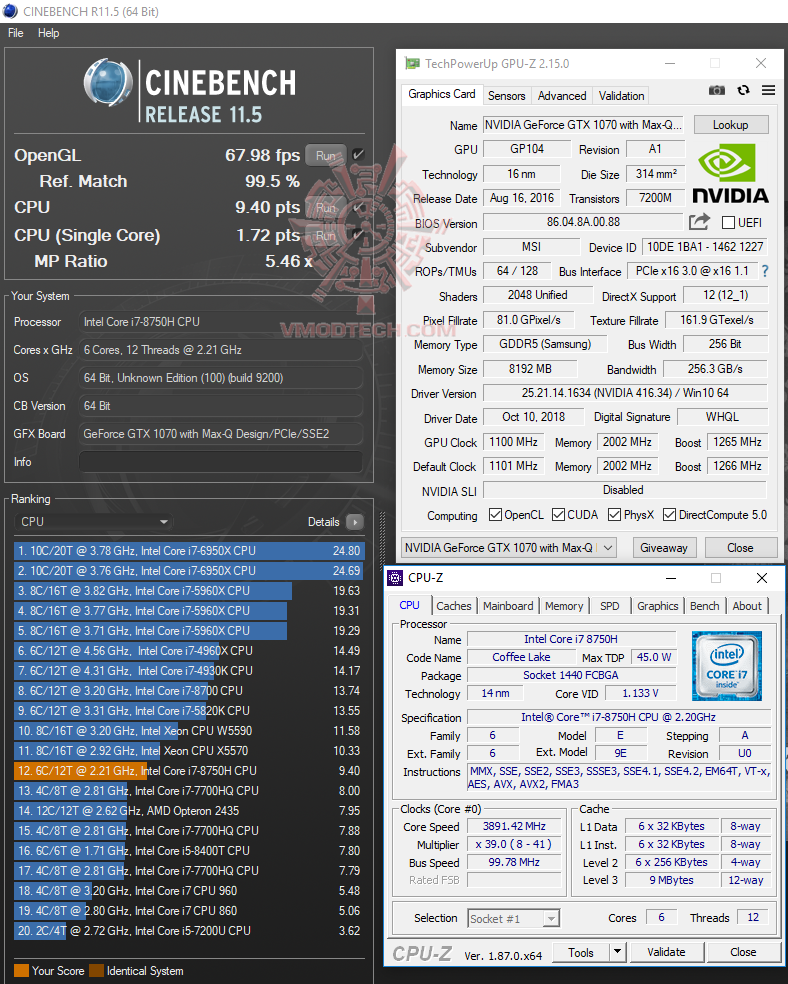The height and width of the screenshot is (984, 788).
Task: Click the GPU Name field in GPU-Z
Action: tap(583, 125)
